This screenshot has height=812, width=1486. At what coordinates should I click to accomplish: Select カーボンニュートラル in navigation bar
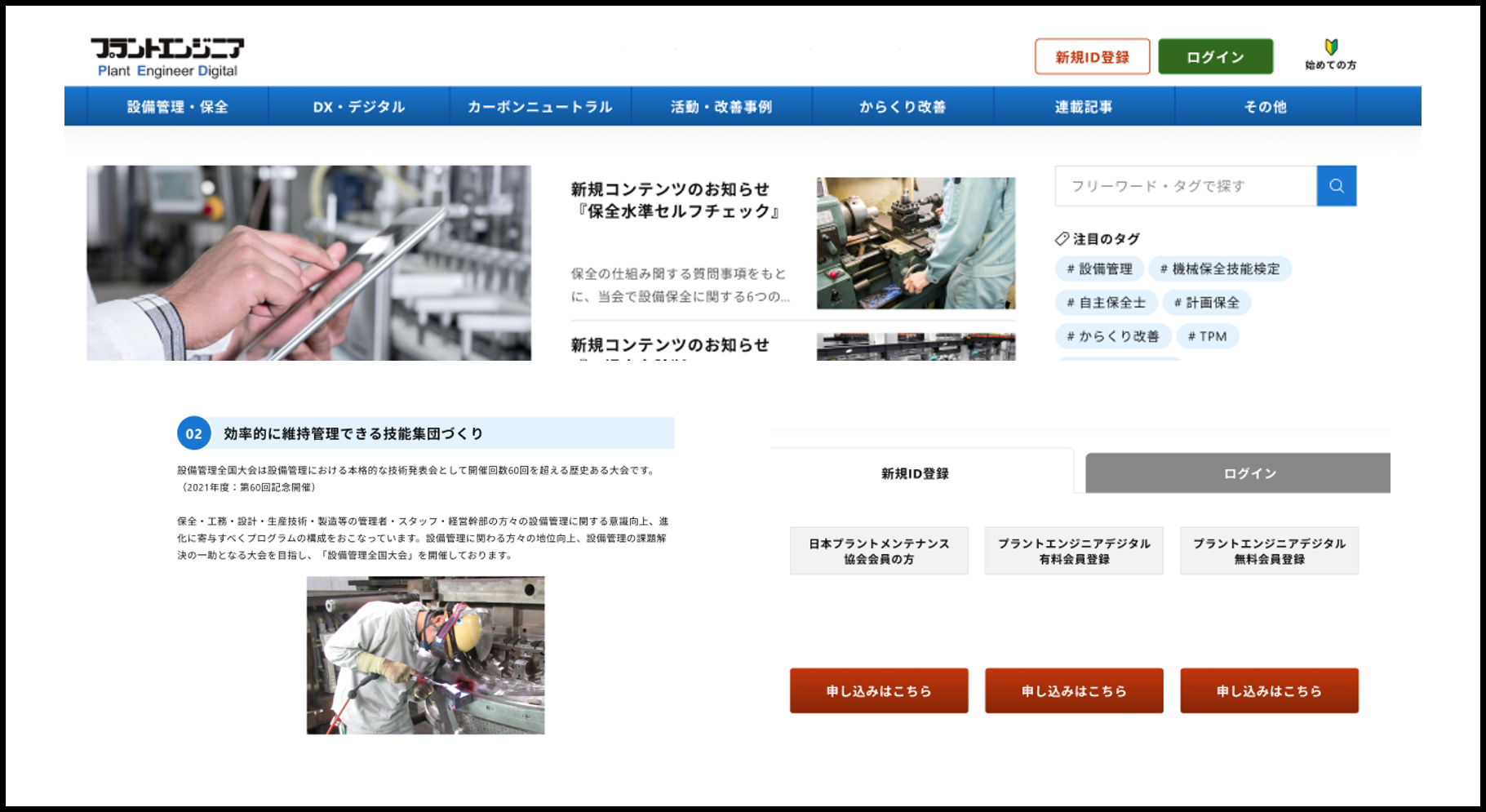[539, 107]
